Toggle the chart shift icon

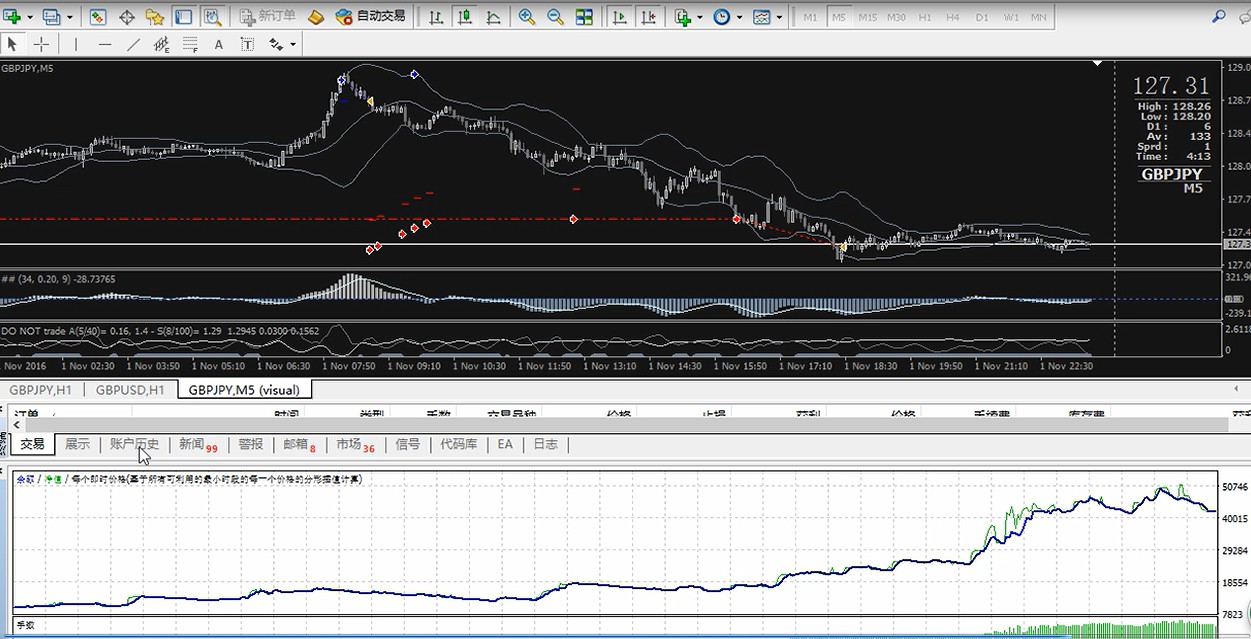[x=648, y=17]
